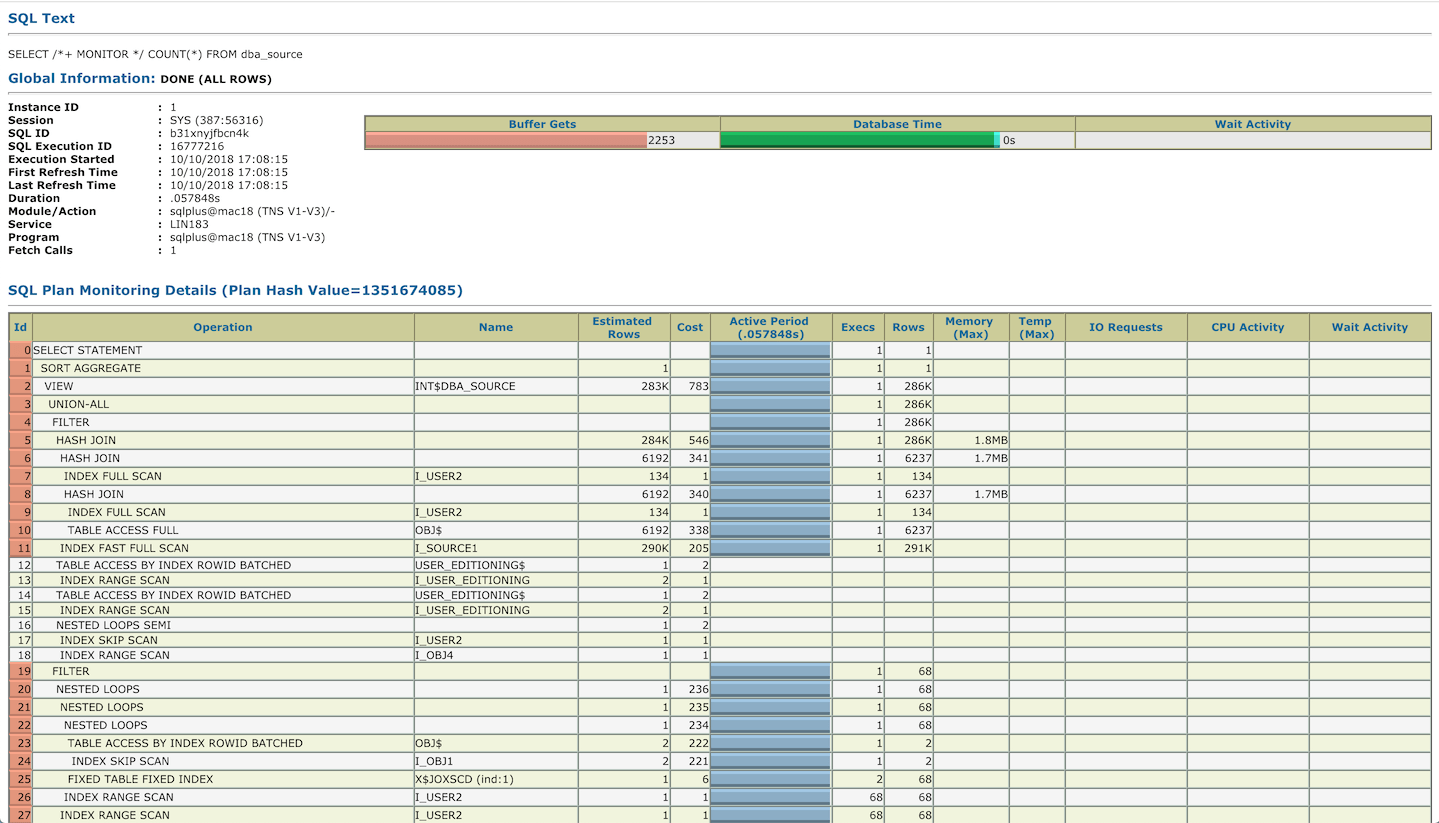Click the Buffer Gets progress bar
The width and height of the screenshot is (1439, 823).
point(506,141)
